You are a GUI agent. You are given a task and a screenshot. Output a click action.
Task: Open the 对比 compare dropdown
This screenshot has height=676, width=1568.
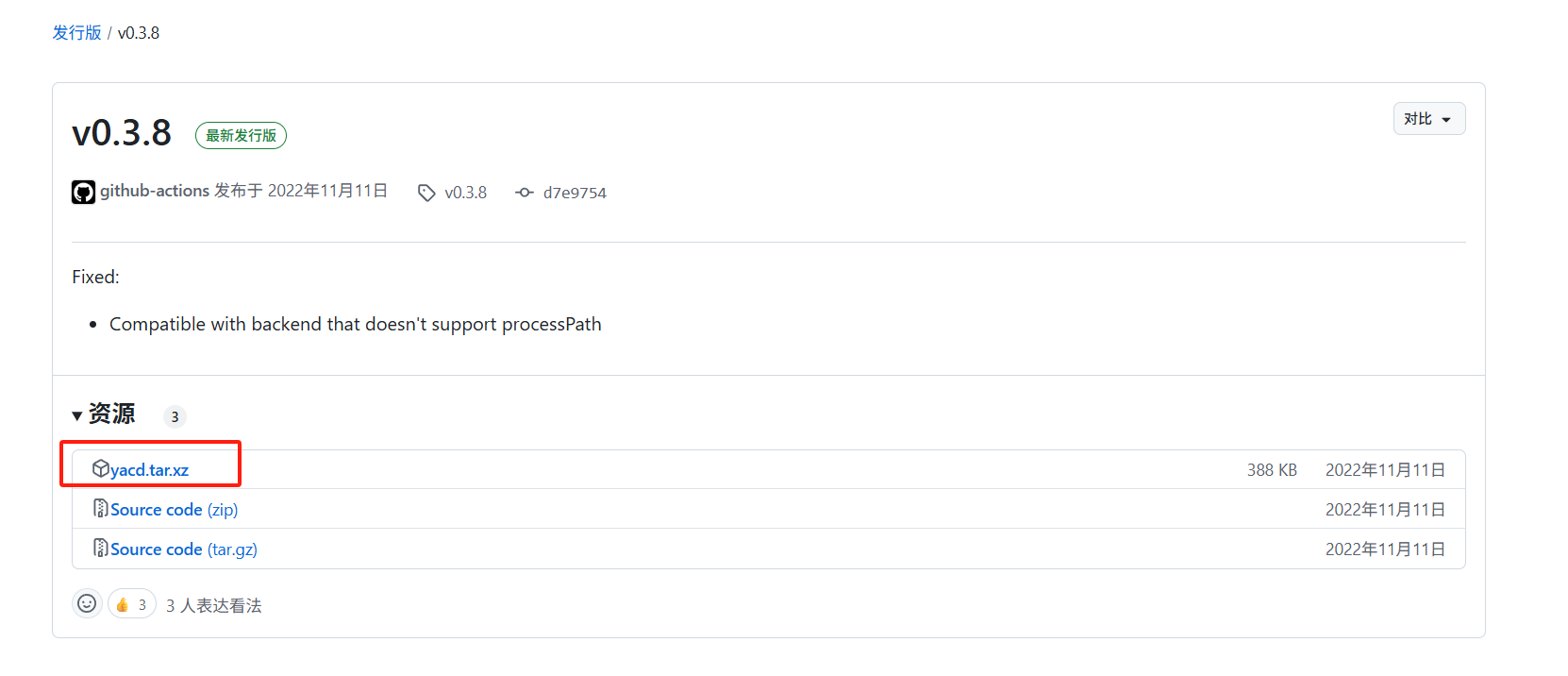point(1429,119)
